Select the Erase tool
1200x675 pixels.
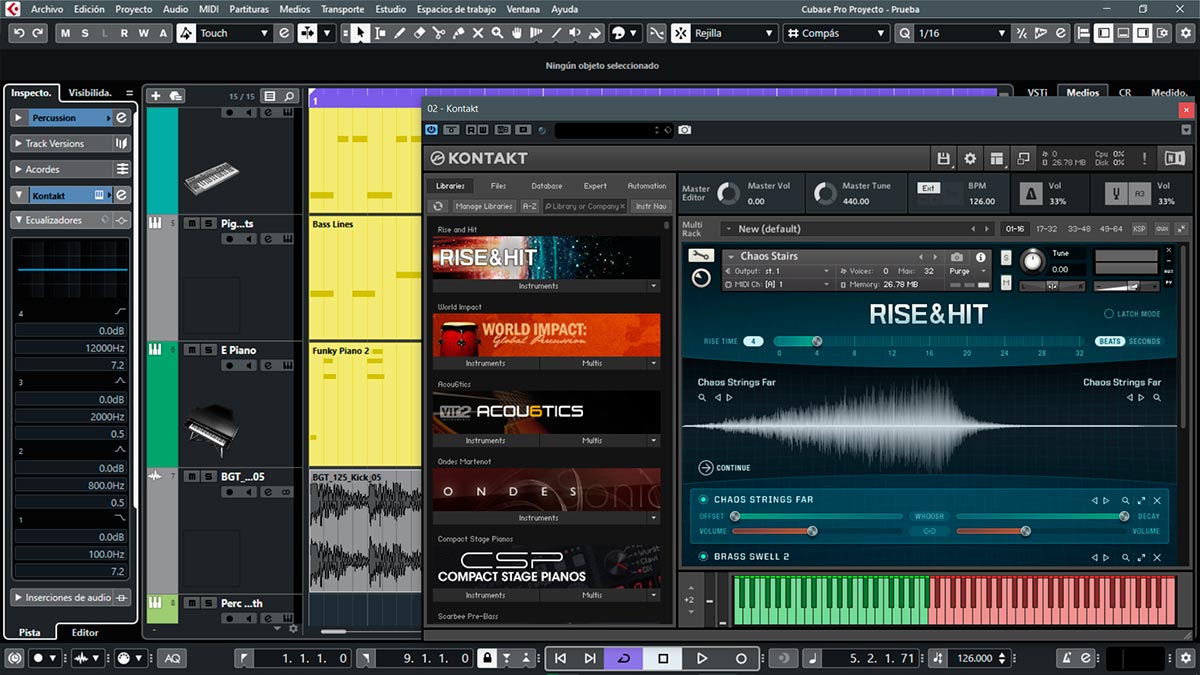419,33
